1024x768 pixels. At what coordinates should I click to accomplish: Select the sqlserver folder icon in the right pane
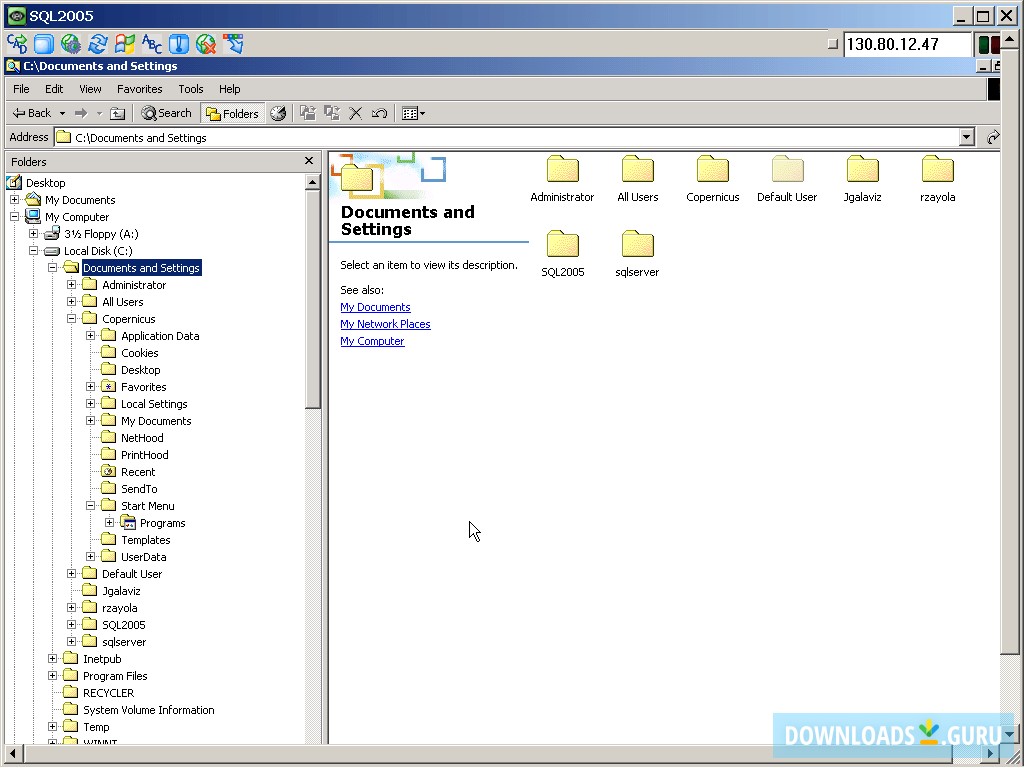637,244
